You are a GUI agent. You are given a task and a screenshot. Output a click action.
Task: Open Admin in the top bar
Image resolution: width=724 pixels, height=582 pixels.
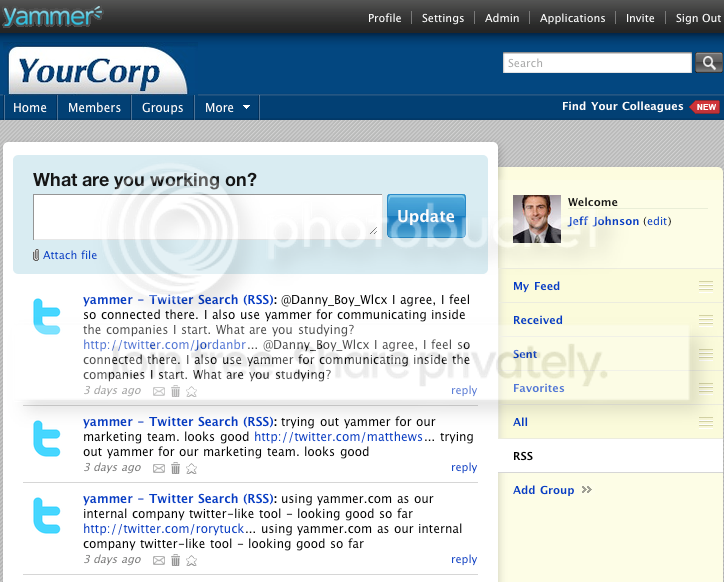coord(502,18)
